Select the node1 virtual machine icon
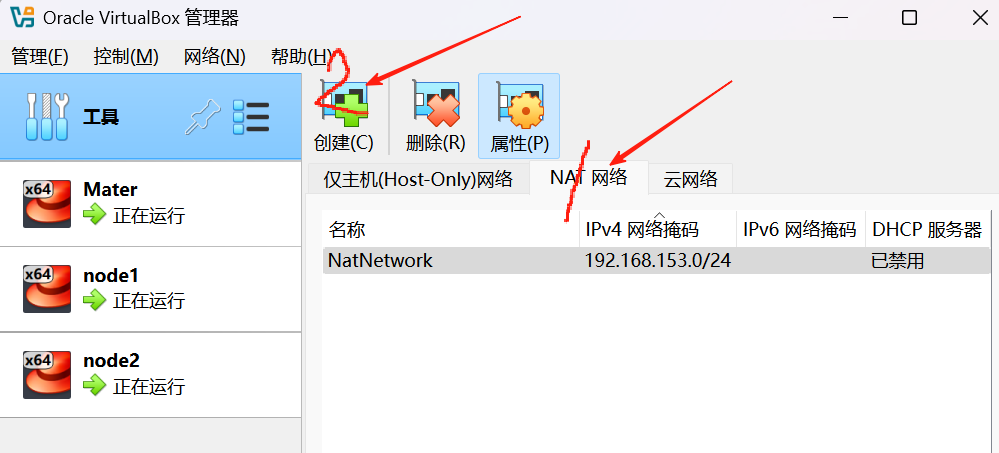 tap(47, 289)
